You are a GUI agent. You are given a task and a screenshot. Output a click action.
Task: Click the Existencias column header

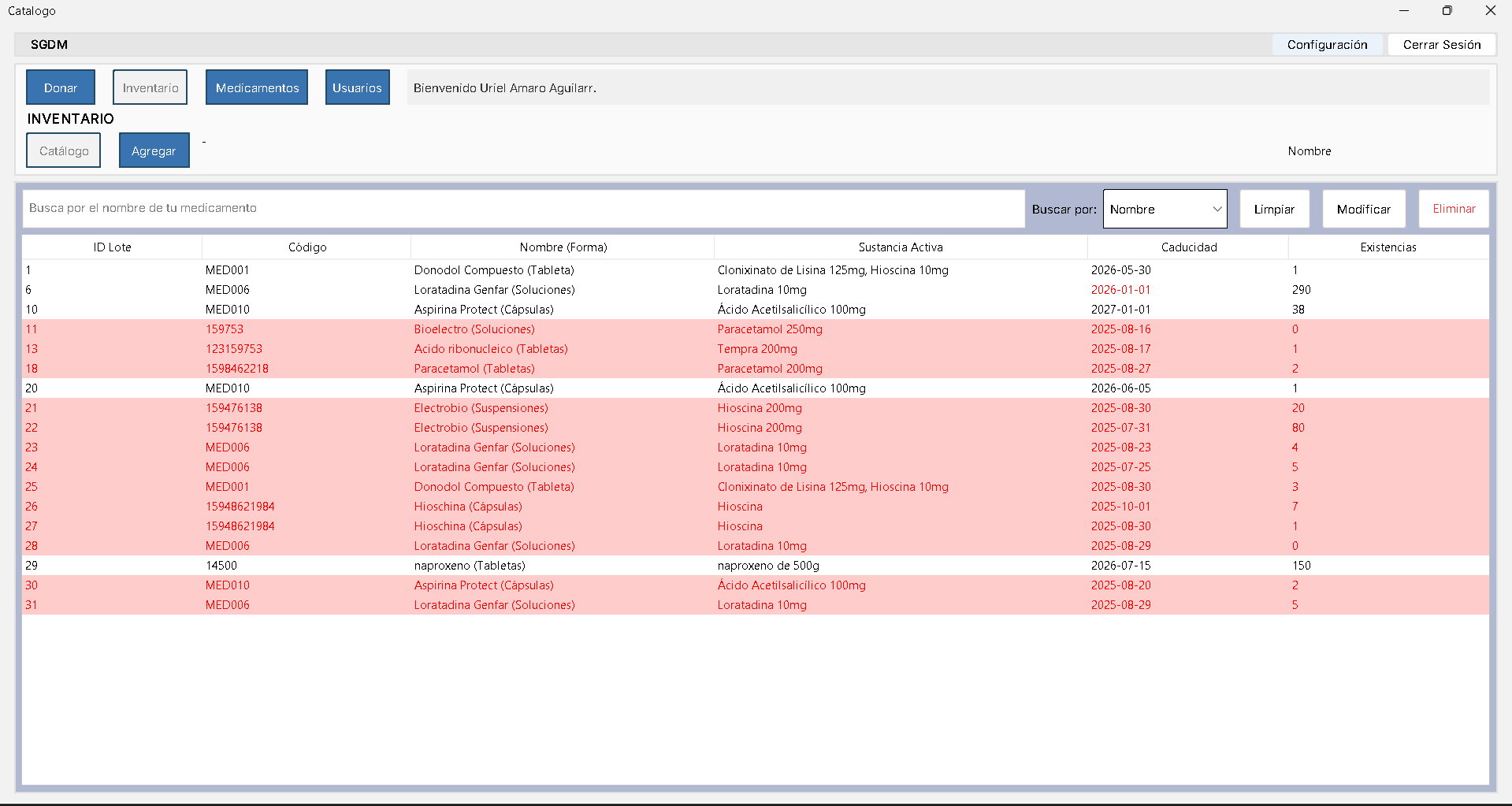(x=1388, y=247)
